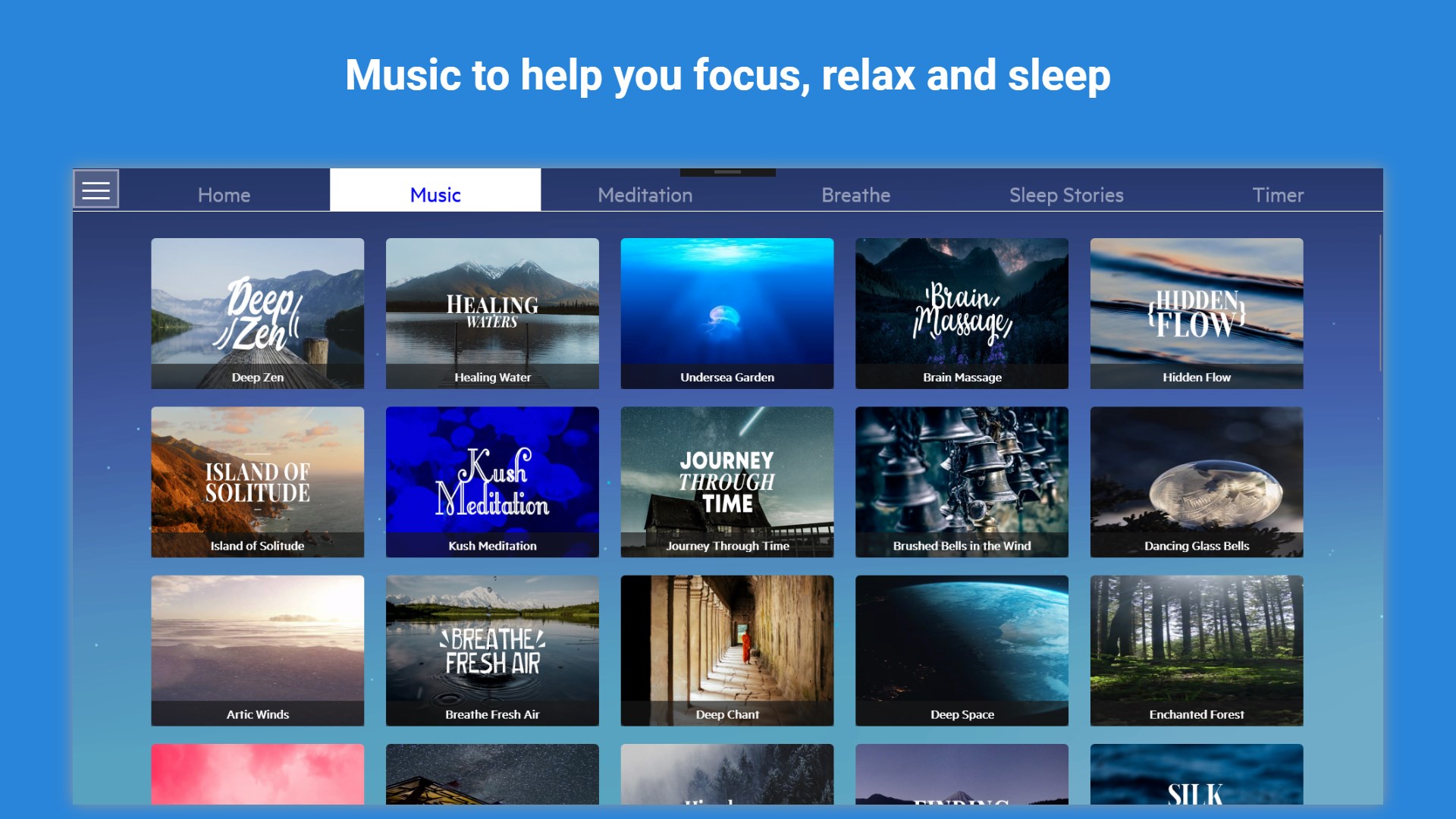1456x819 pixels.
Task: Select Dancing Glass Bells tile
Action: pos(1196,482)
